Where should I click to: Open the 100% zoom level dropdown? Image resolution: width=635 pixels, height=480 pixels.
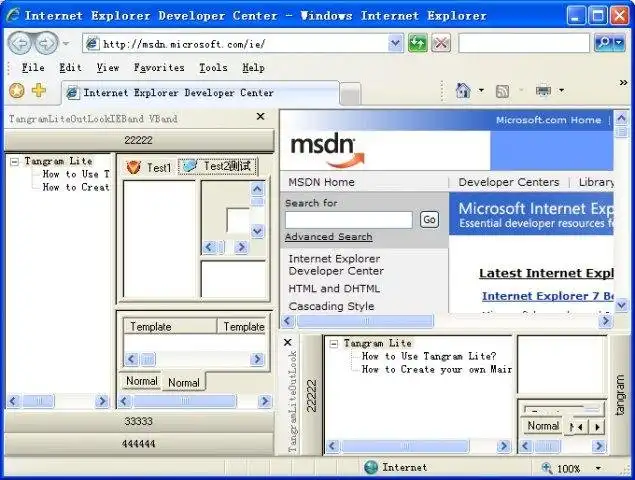coord(598,469)
